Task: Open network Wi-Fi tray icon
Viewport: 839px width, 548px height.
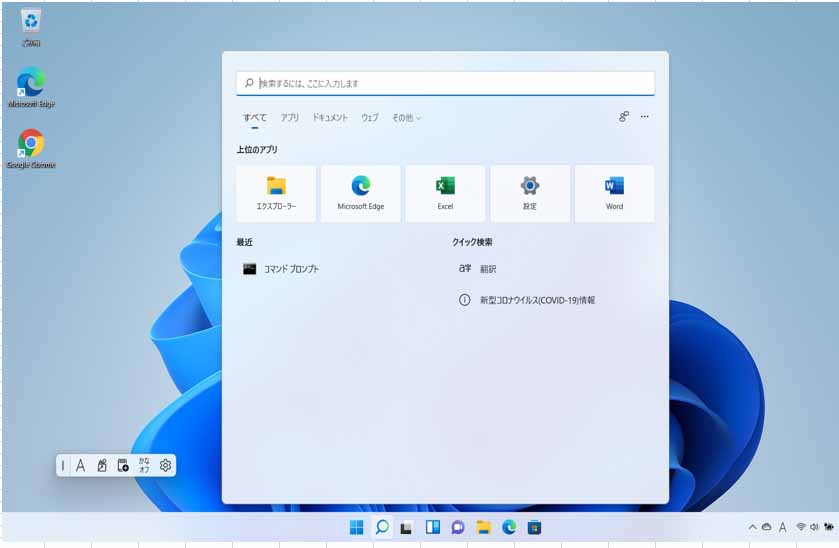Action: click(801, 527)
